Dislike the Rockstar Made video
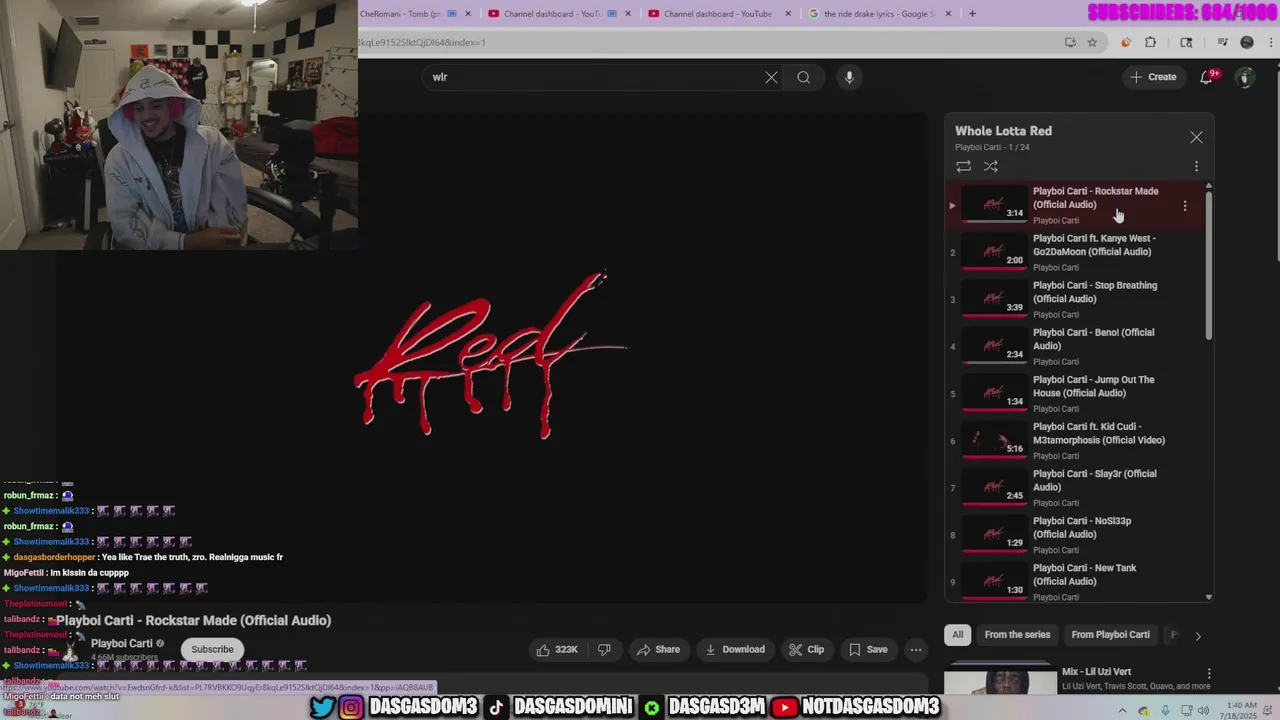Screen dimensions: 1280x720 tap(604, 649)
